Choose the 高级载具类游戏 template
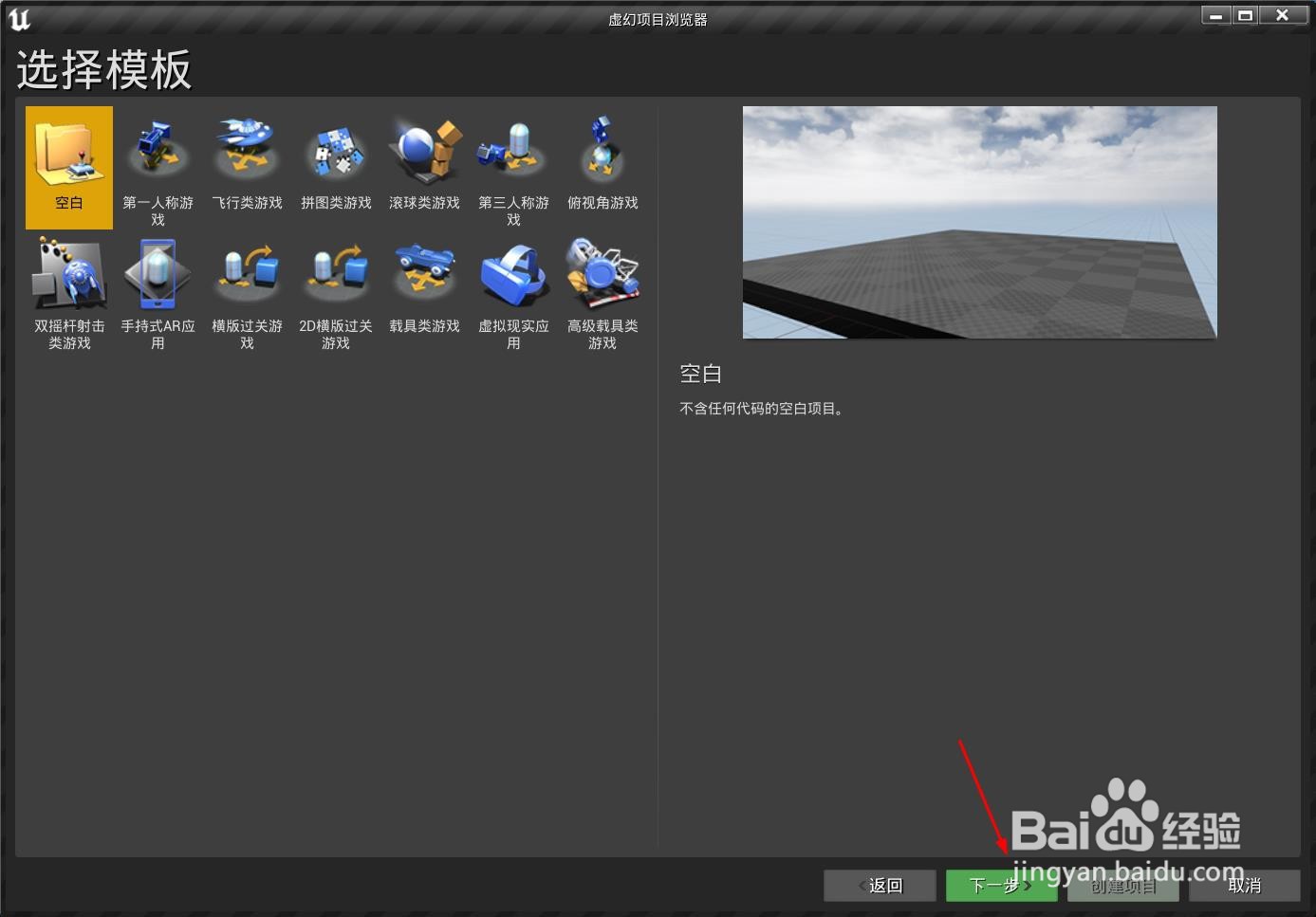This screenshot has height=917, width=1316. point(602,293)
